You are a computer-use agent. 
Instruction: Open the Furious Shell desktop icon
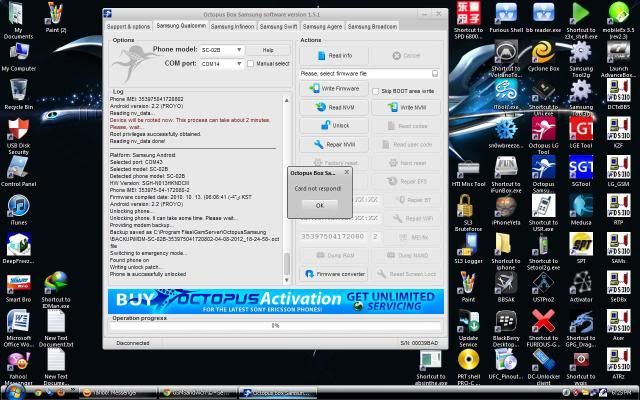tap(506, 17)
